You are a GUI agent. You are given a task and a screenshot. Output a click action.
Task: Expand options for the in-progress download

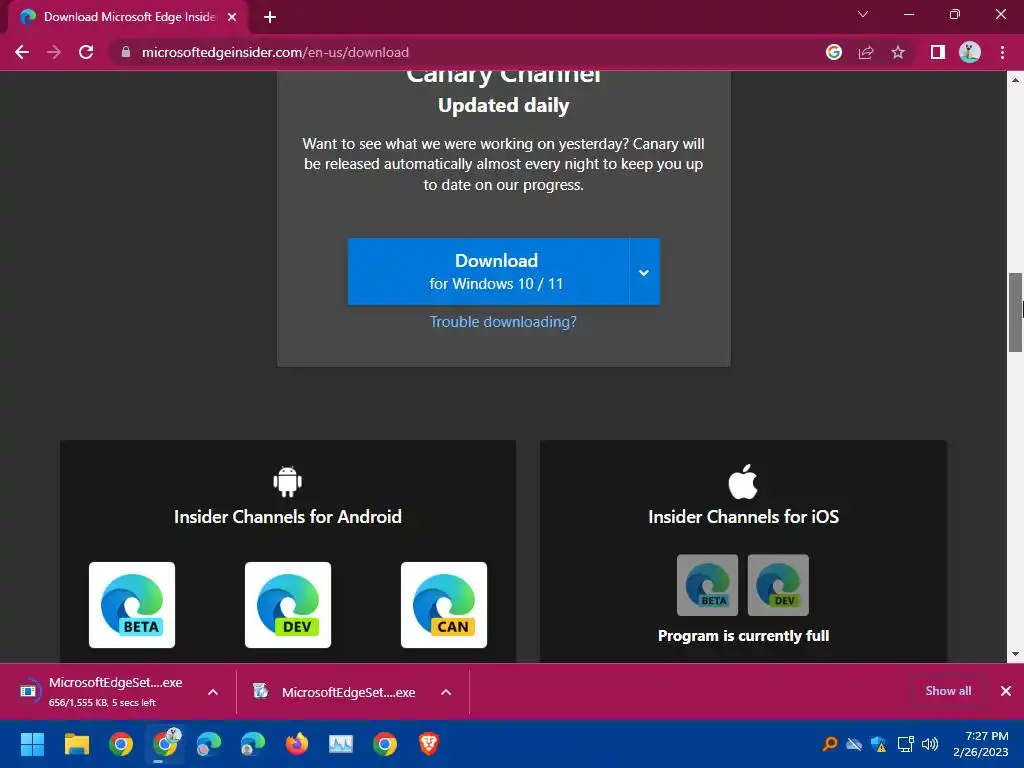click(x=213, y=692)
